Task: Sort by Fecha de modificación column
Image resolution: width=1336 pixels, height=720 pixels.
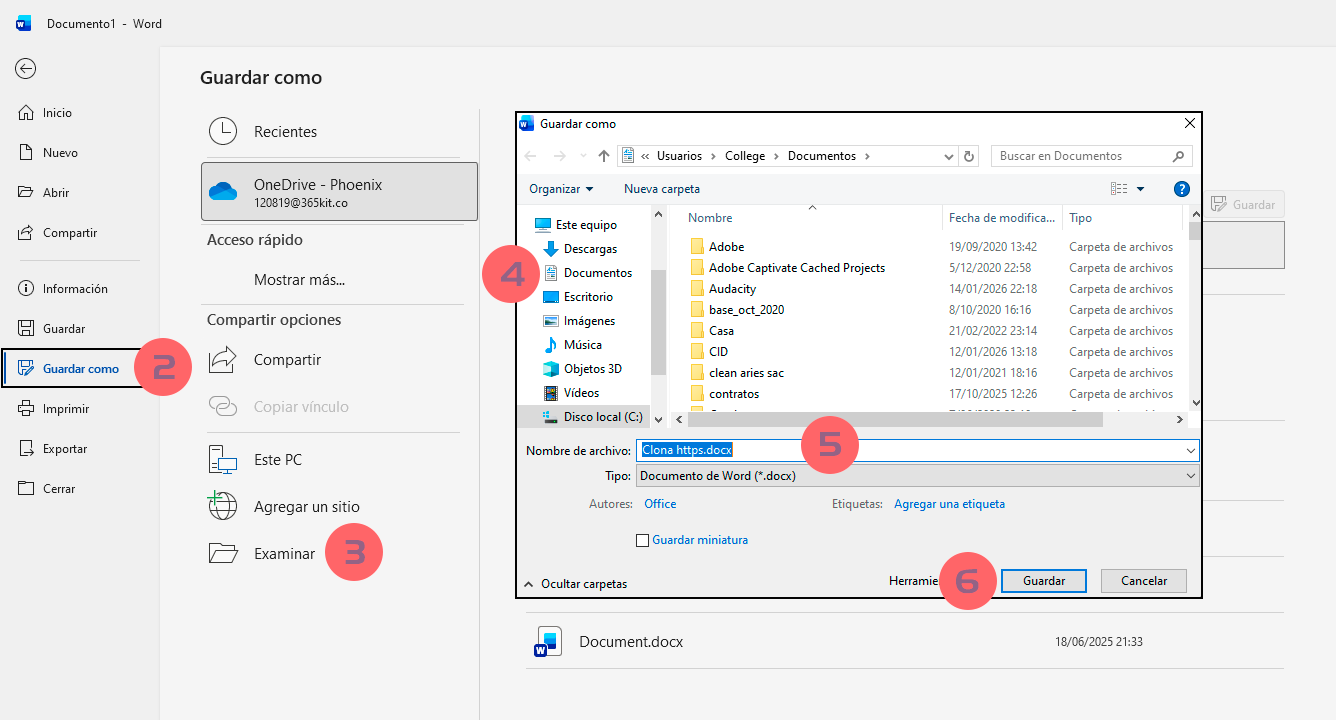Action: click(1002, 218)
